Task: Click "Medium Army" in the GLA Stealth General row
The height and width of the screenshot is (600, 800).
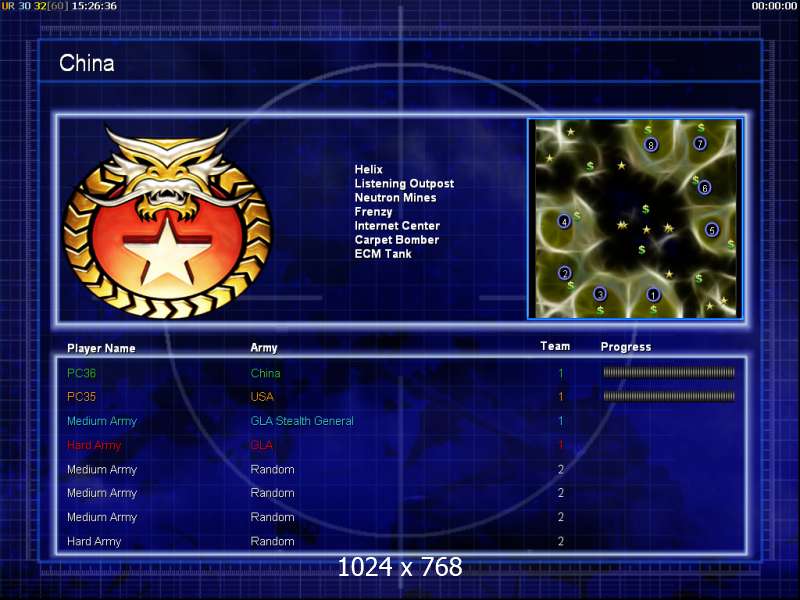Action: coord(102,421)
